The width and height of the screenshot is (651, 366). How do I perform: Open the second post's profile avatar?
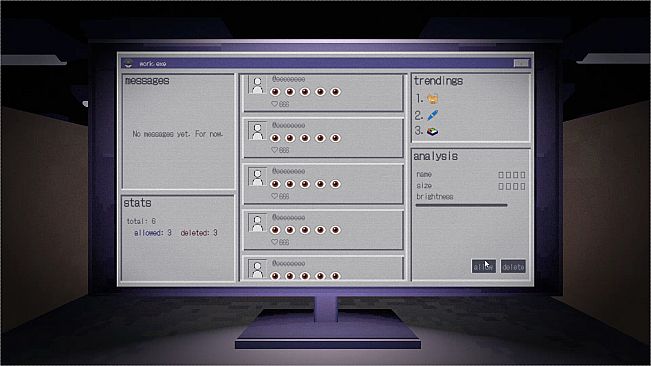click(x=257, y=131)
